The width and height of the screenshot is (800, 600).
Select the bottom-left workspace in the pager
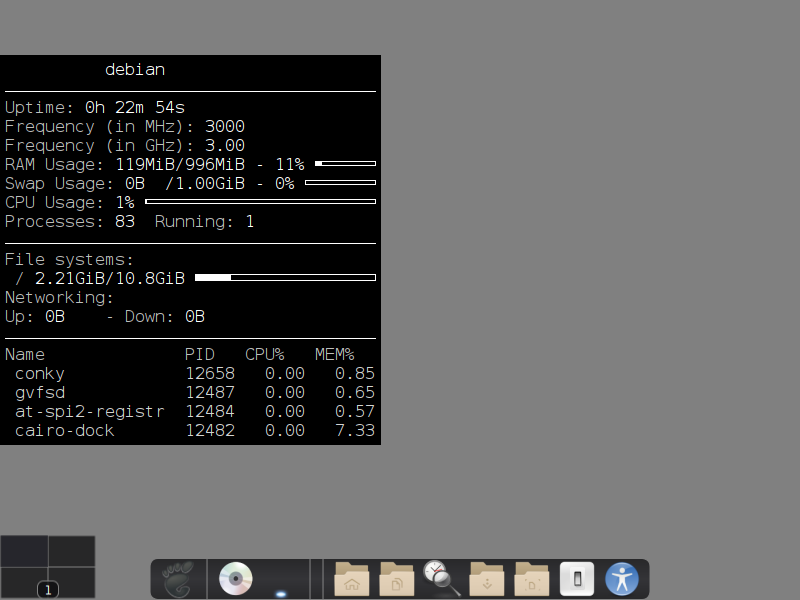[24, 582]
